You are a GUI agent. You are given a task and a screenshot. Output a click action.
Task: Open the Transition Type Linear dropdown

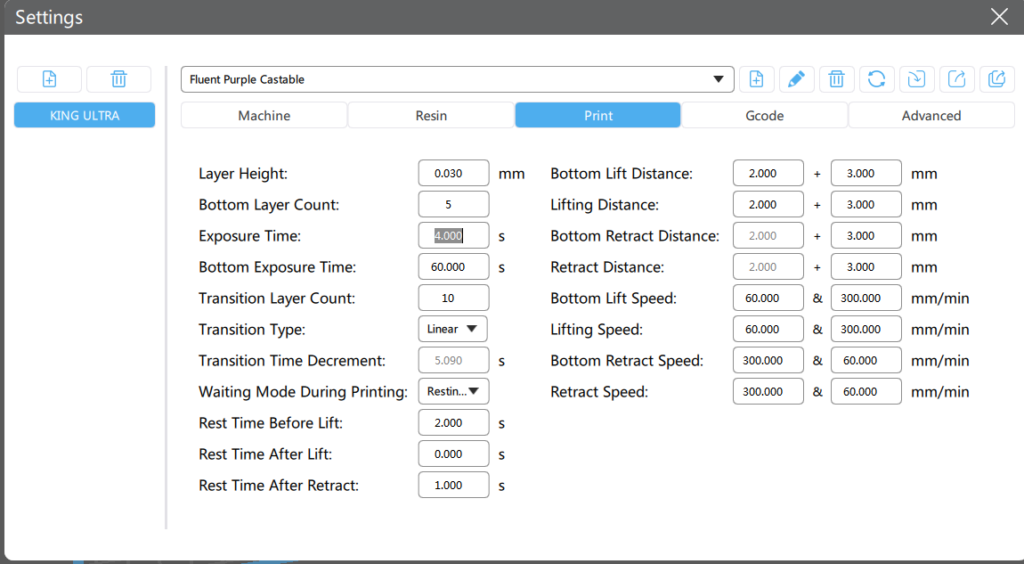(x=453, y=329)
